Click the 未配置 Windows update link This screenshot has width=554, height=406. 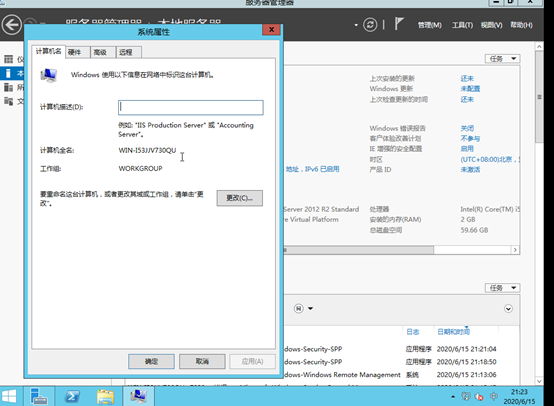tap(470, 89)
